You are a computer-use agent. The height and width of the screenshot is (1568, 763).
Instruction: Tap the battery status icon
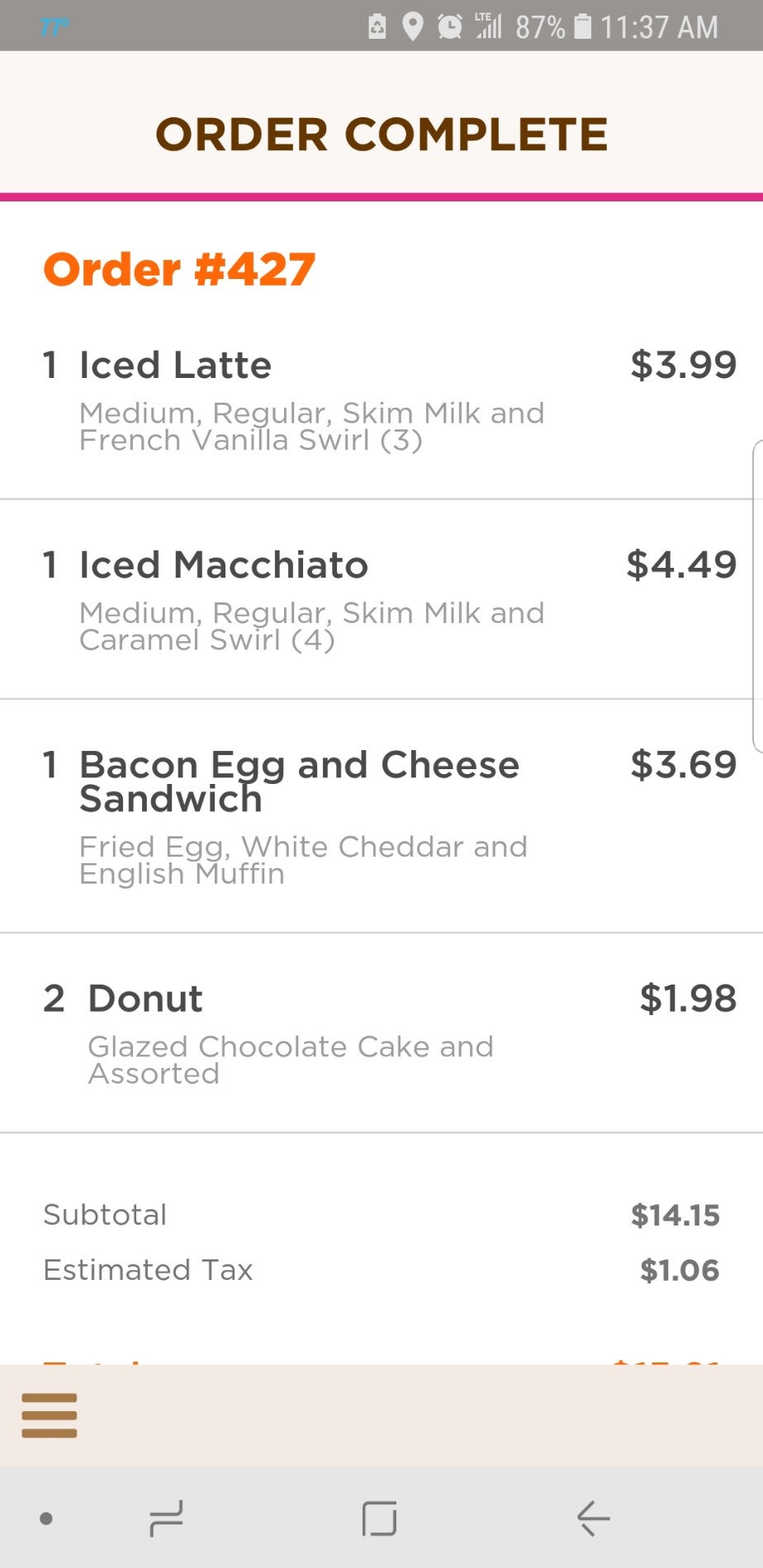[583, 26]
